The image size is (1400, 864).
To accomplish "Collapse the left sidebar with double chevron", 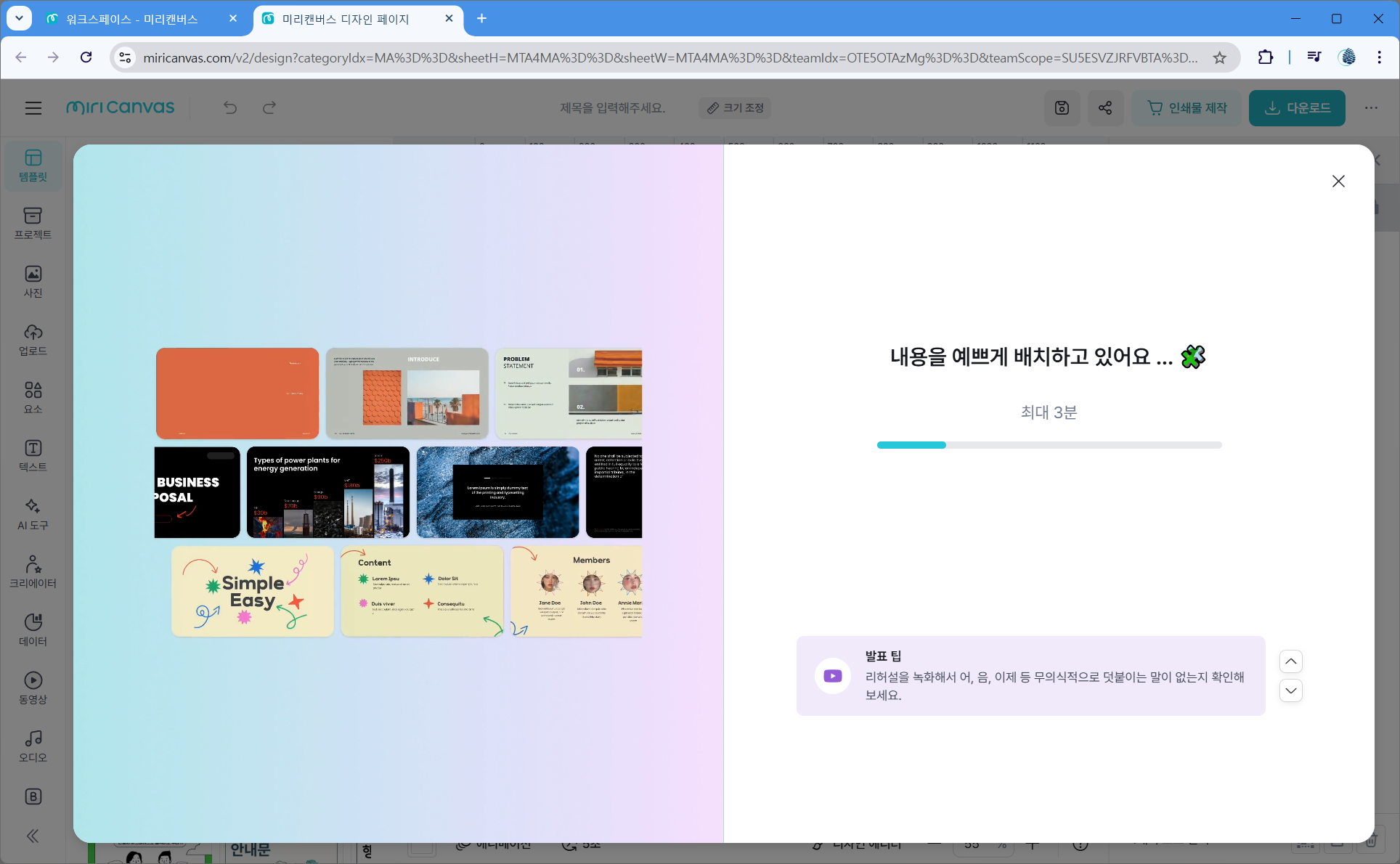I will pyautogui.click(x=33, y=836).
